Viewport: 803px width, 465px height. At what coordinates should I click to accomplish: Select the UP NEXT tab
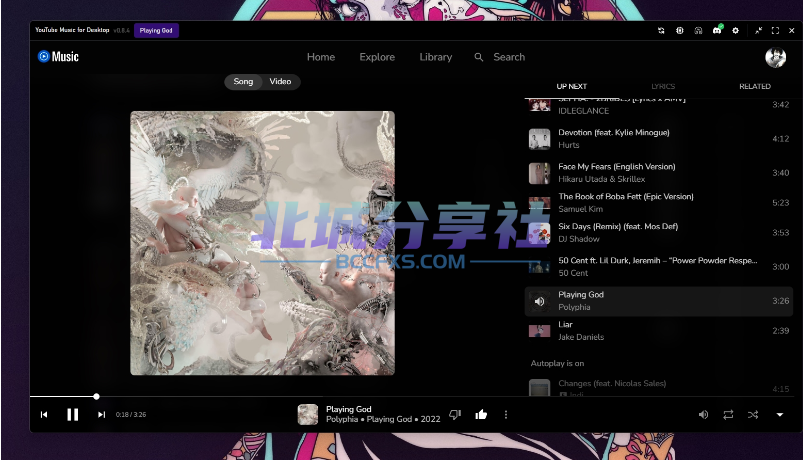572,87
